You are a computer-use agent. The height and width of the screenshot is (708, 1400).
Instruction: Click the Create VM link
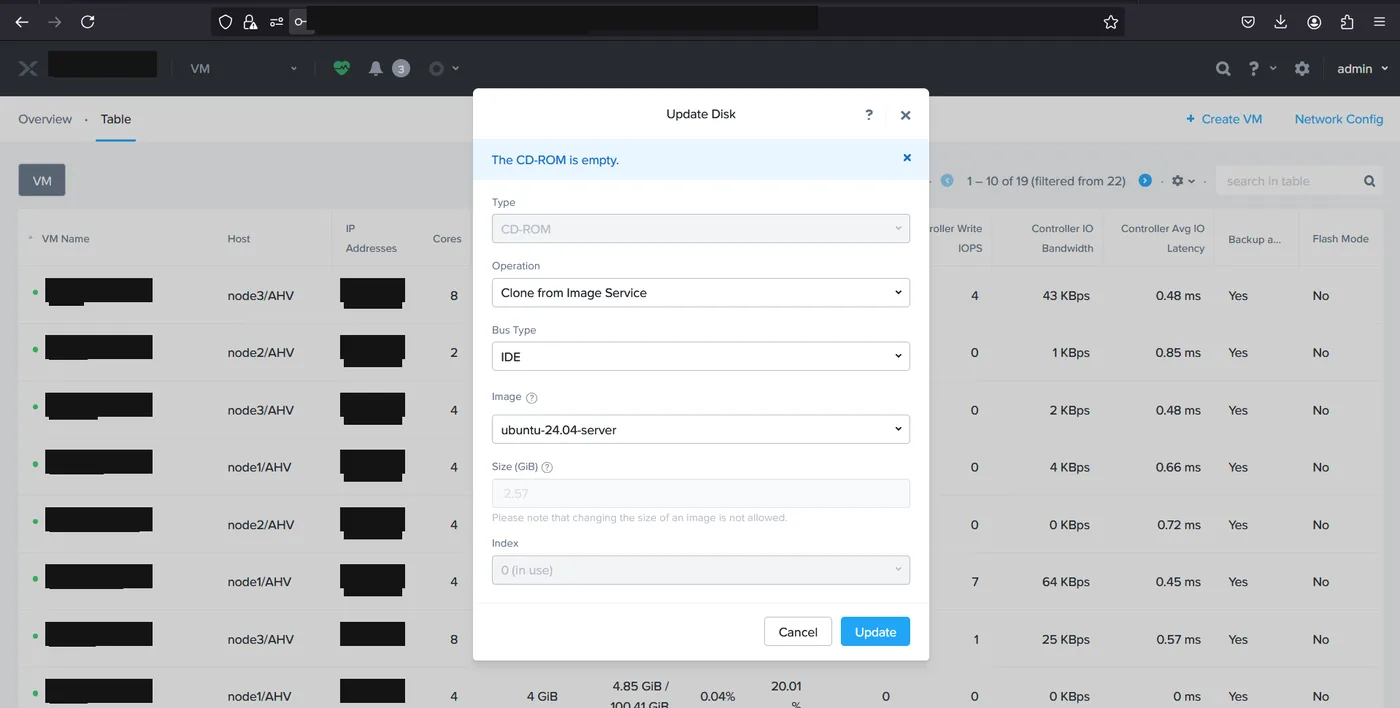[x=1224, y=119]
